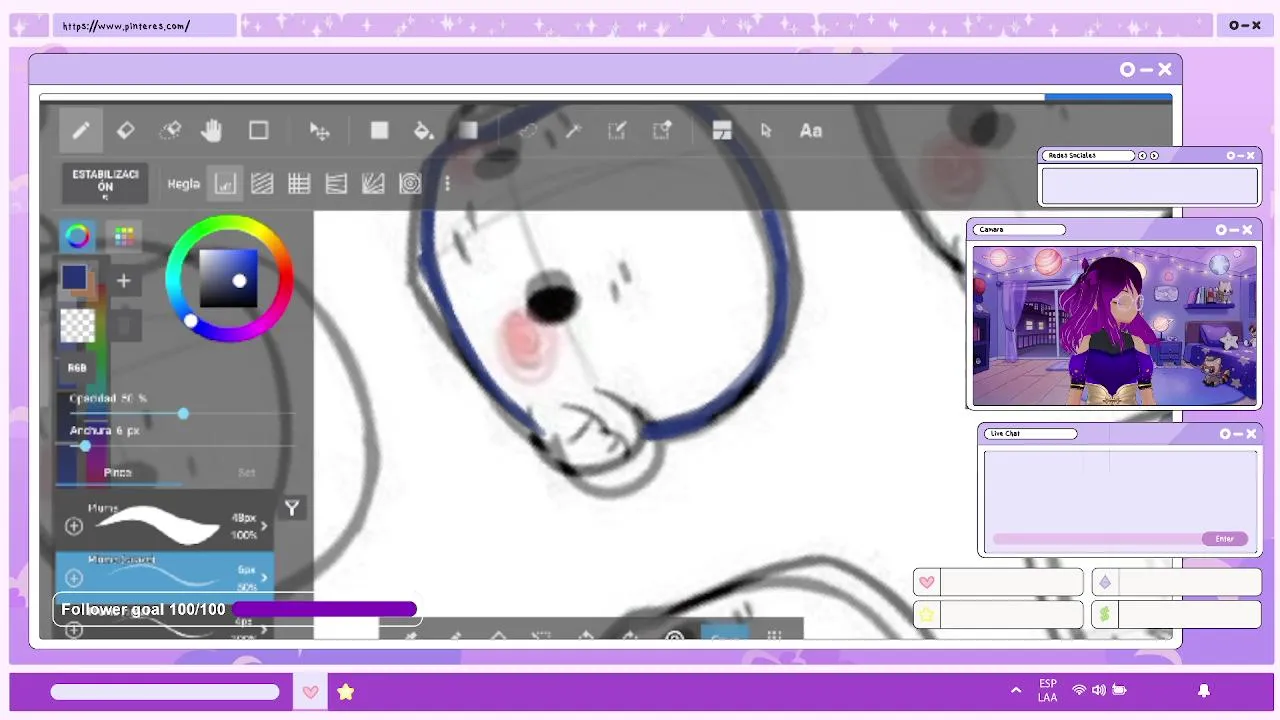Click the pink heart alert box icon
The height and width of the screenshot is (720, 1280).
point(927,582)
